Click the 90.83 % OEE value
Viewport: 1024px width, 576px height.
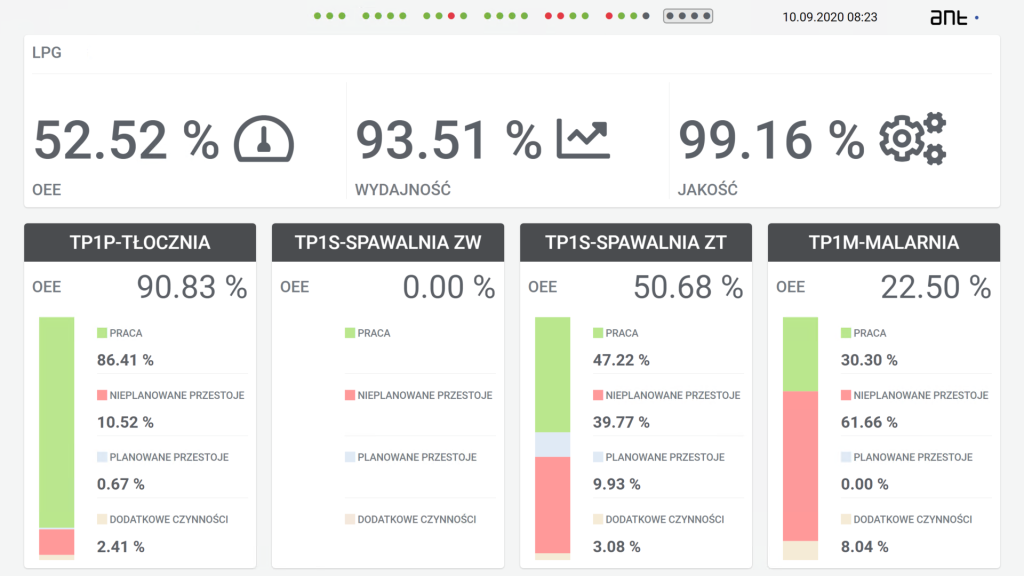tap(192, 287)
